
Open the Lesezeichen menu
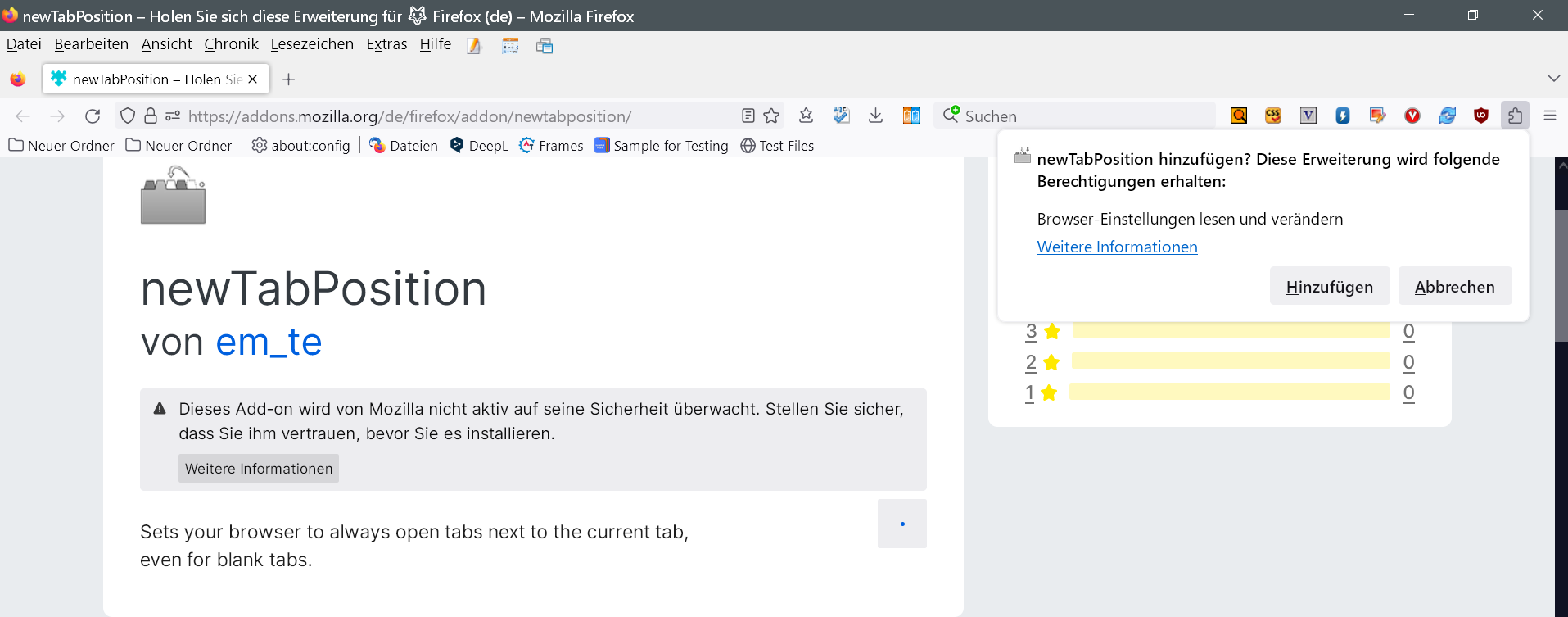click(x=312, y=44)
